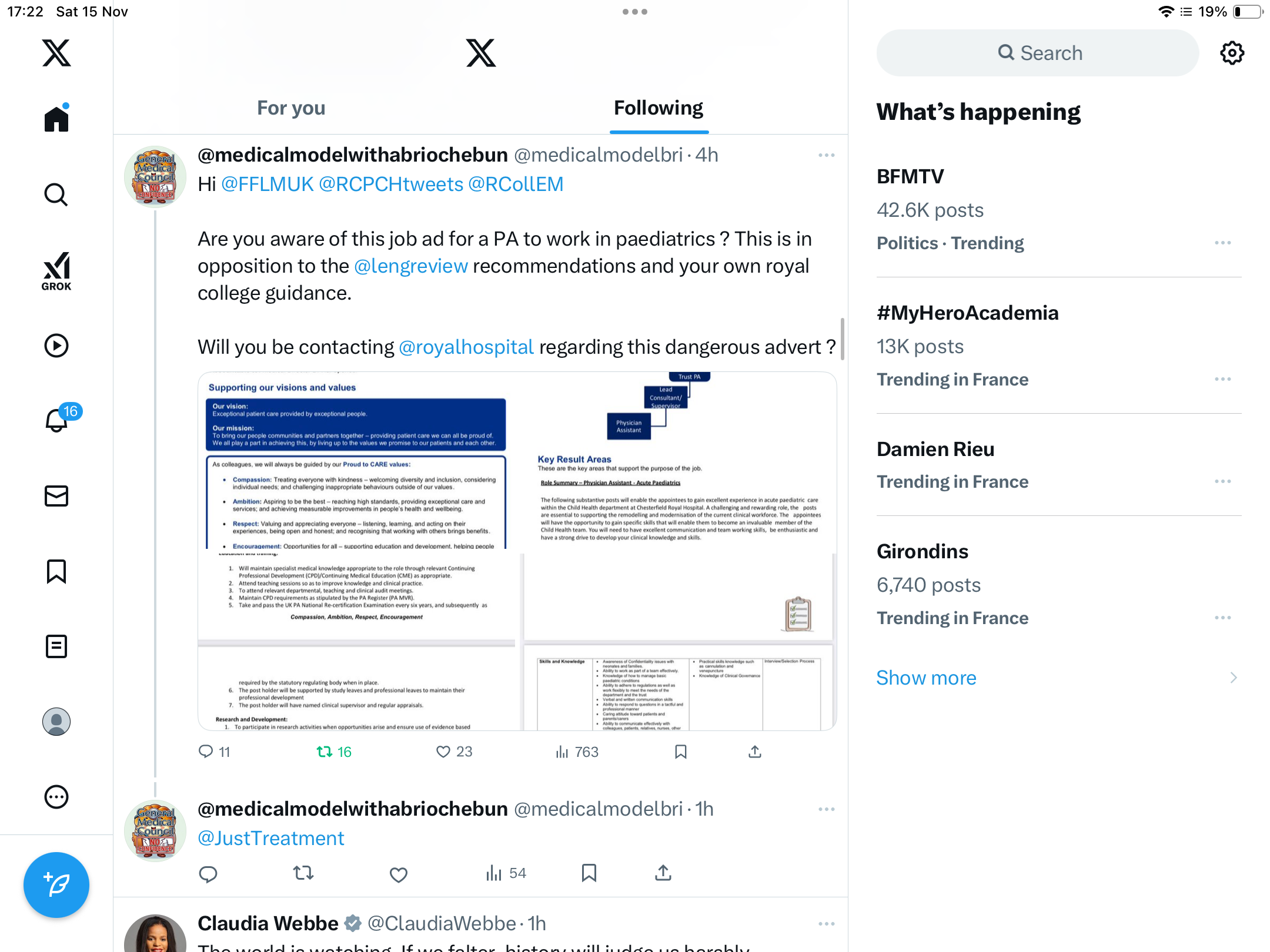The image size is (1270, 952).
Task: Open more options on Claudia Webbe post
Action: pyautogui.click(x=827, y=924)
